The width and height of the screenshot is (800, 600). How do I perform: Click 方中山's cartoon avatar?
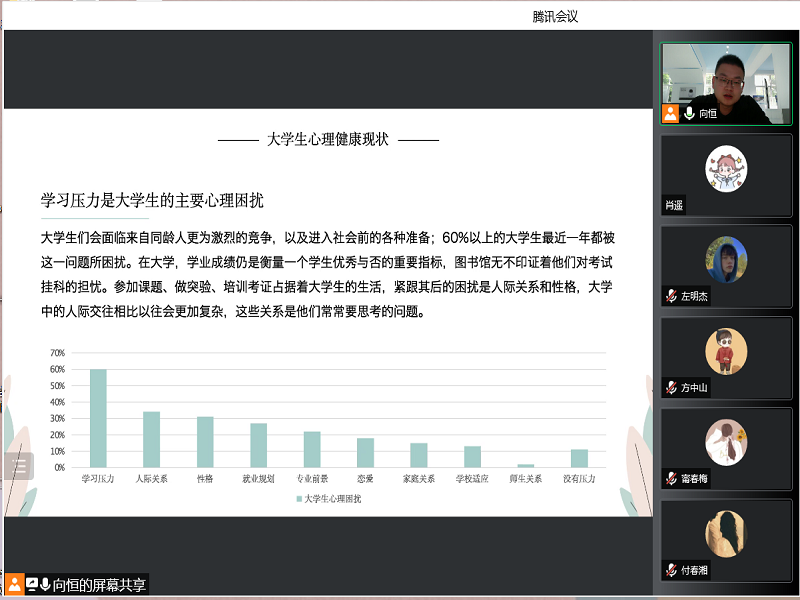(726, 351)
